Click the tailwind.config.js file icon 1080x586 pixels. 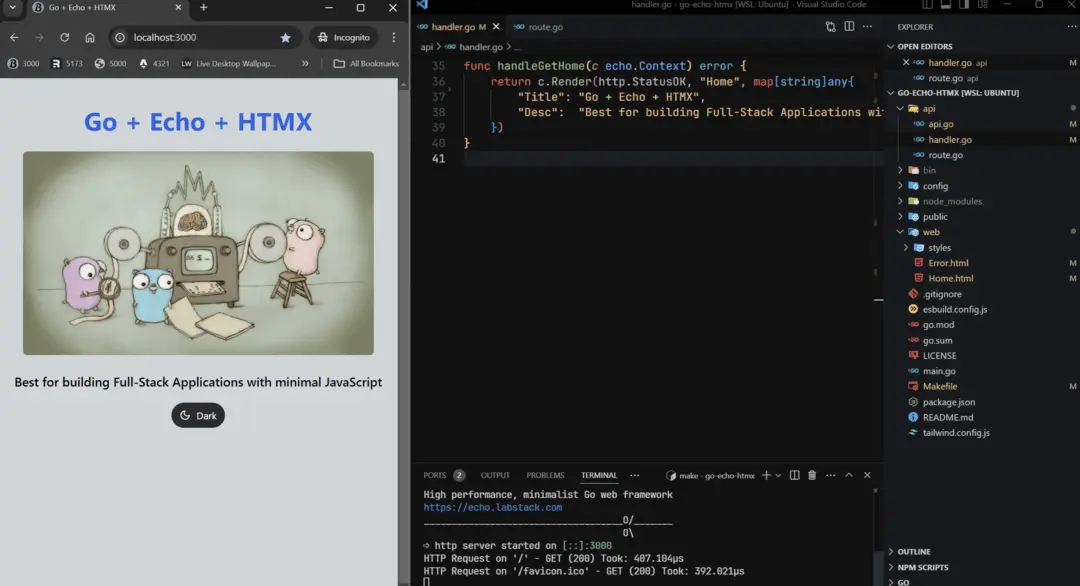point(912,433)
